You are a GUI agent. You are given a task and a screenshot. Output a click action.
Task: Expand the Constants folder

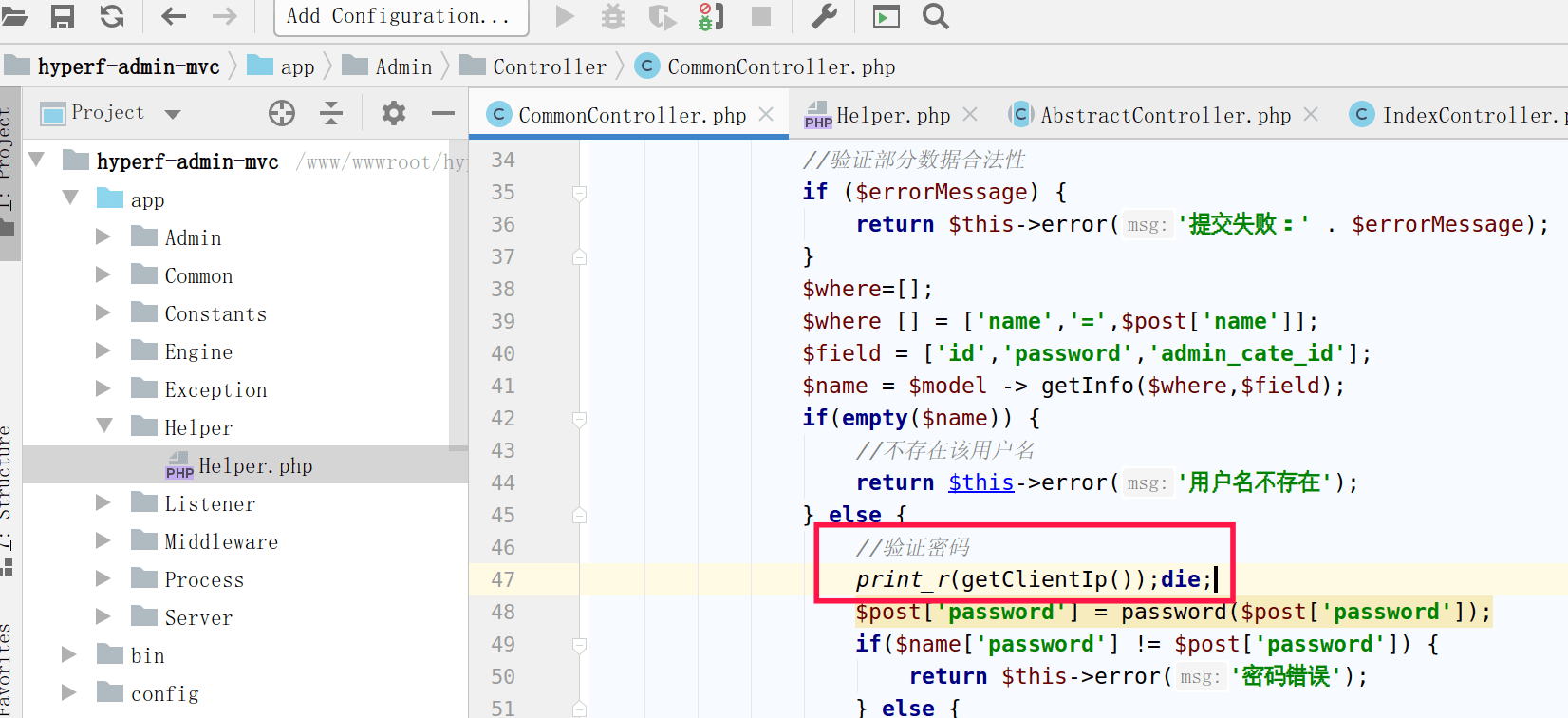pyautogui.click(x=103, y=312)
